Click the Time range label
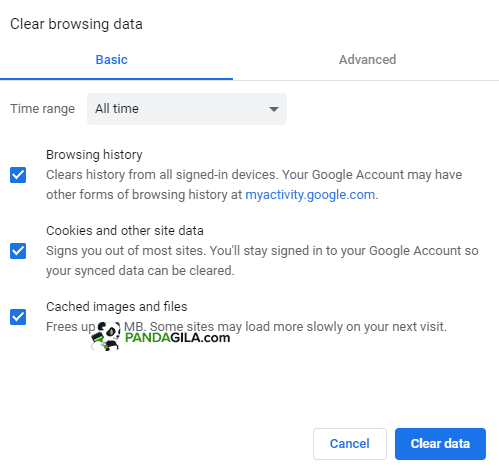 [x=43, y=109]
